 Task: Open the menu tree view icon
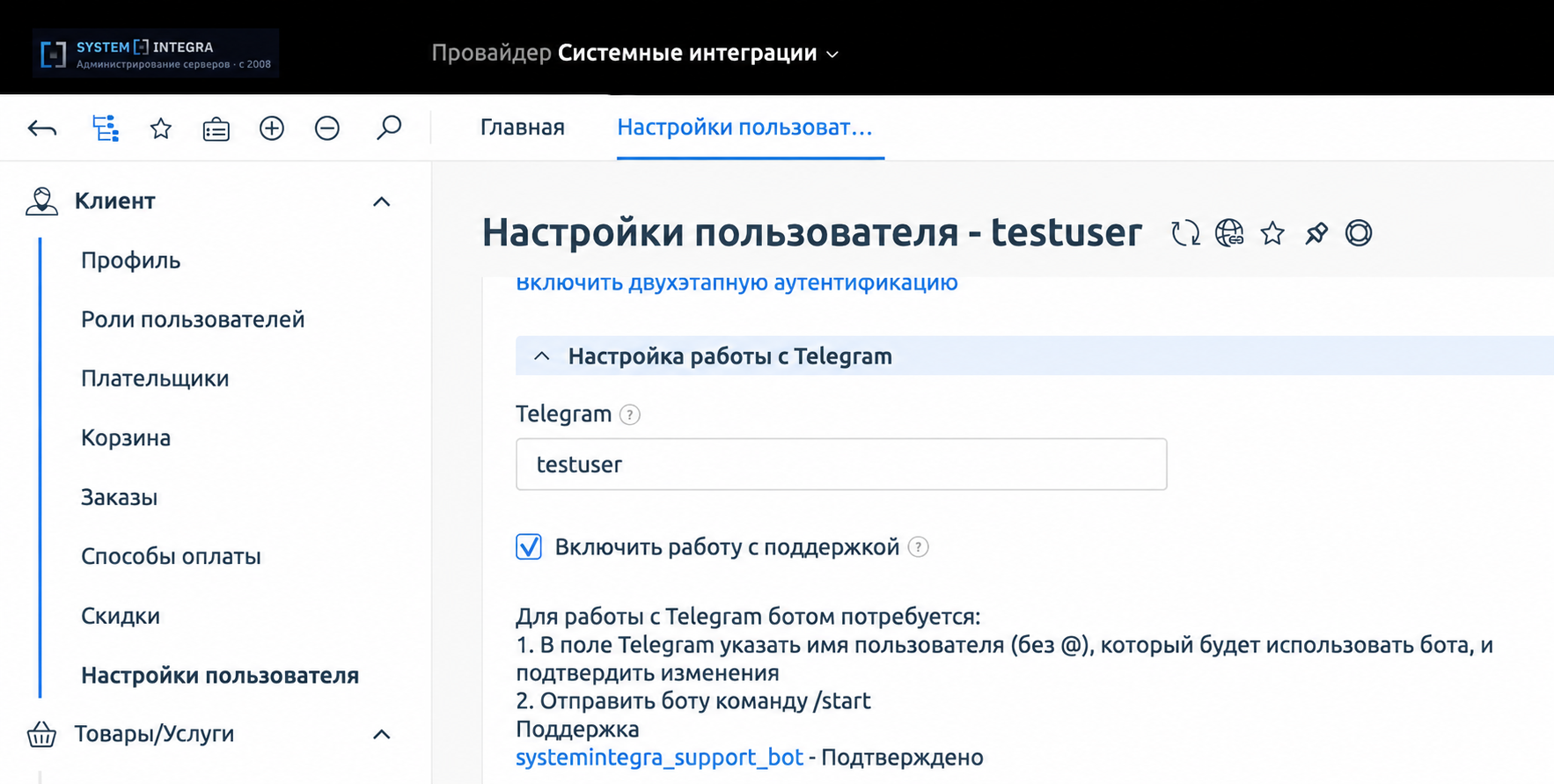(106, 128)
